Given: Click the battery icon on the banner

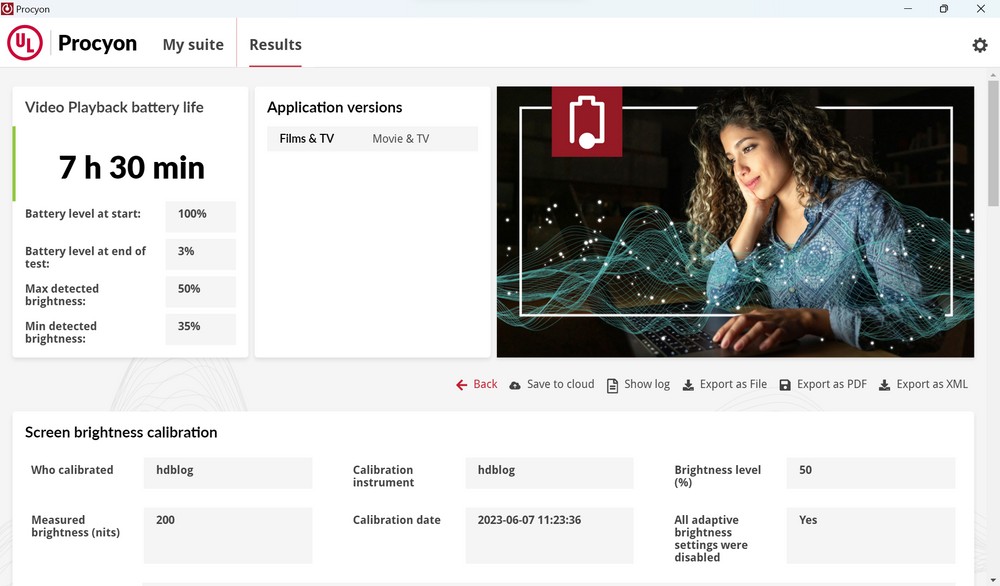Looking at the screenshot, I should pyautogui.click(x=587, y=122).
